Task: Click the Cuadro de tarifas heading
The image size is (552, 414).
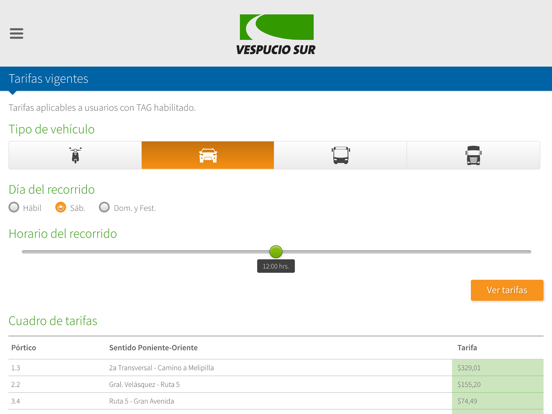Action: tap(53, 321)
